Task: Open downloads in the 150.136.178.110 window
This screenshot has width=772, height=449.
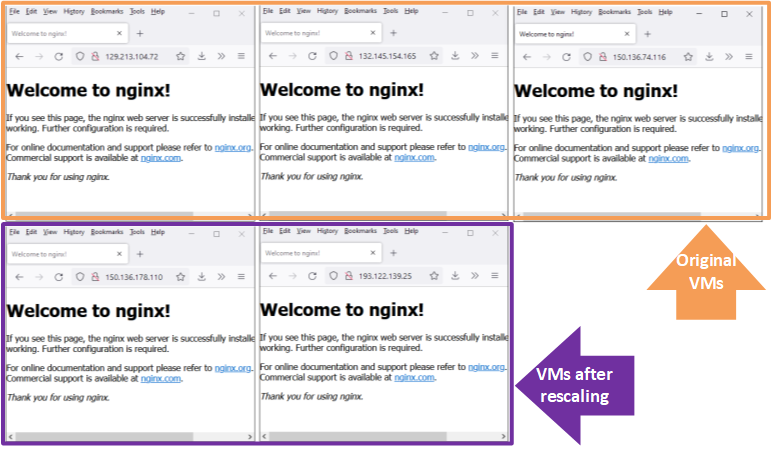Action: click(x=201, y=277)
